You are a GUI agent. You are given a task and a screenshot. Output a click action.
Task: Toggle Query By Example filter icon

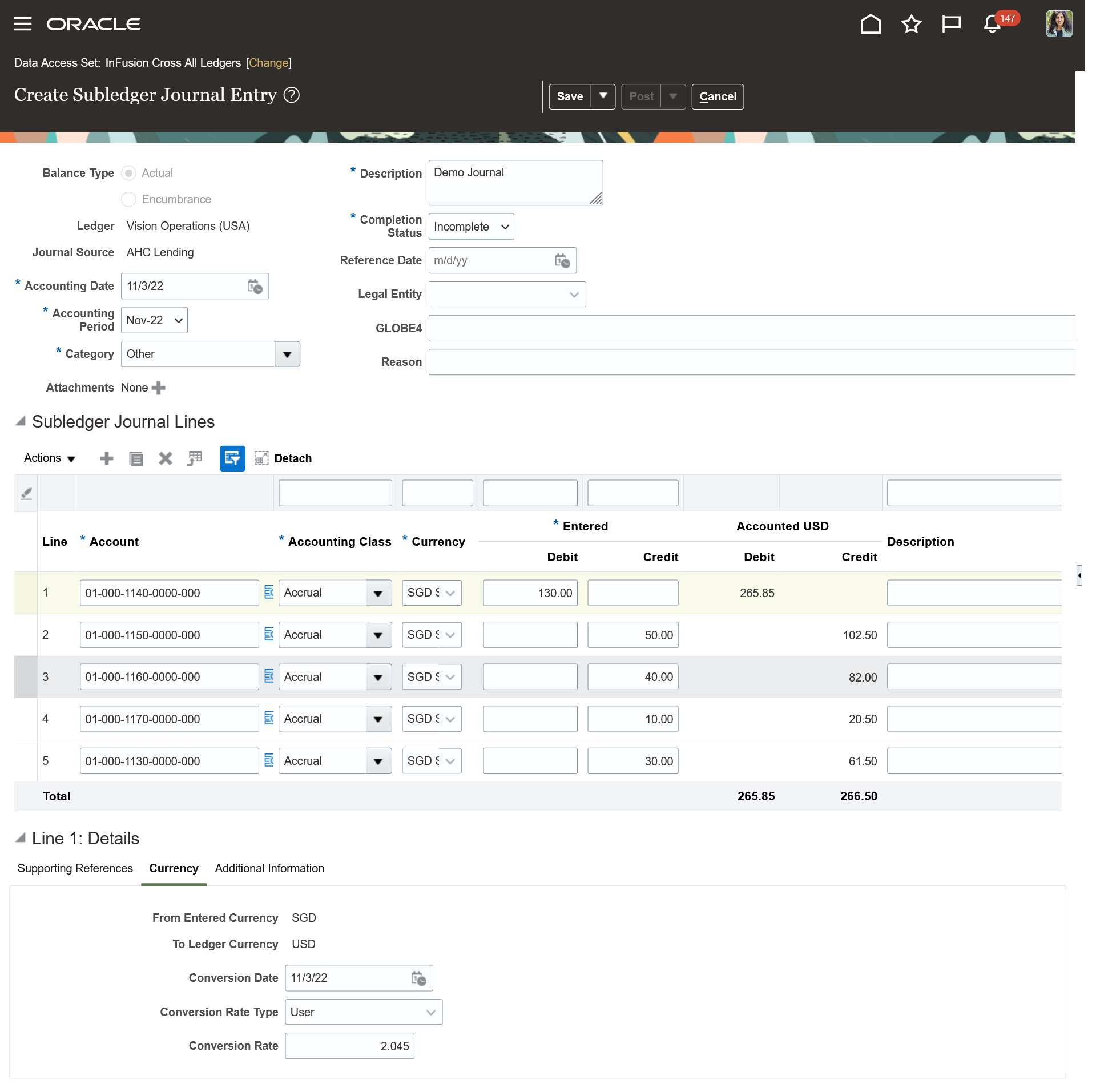pyautogui.click(x=232, y=458)
